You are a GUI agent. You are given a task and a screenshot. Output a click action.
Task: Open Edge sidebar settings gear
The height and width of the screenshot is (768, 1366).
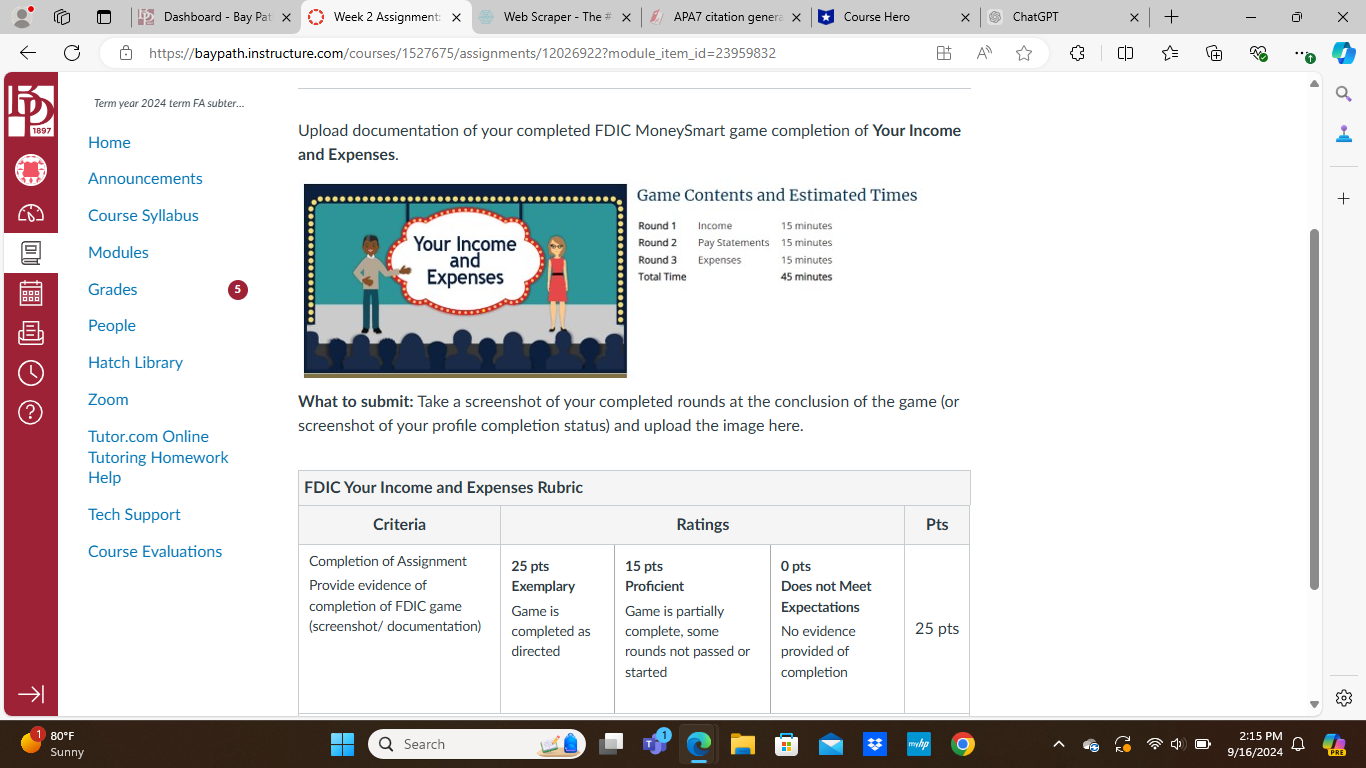click(1343, 698)
